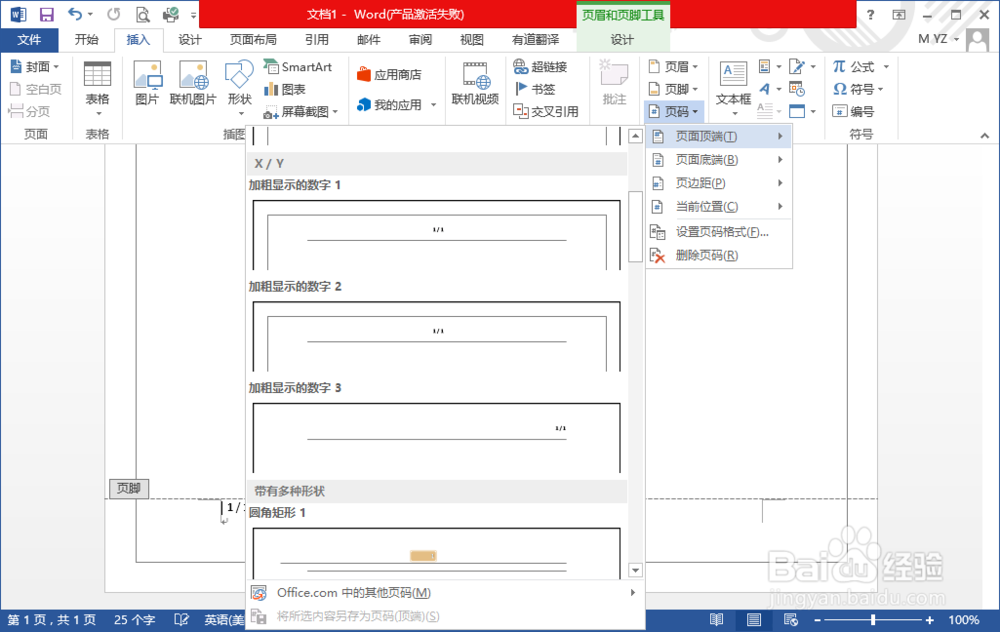The width and height of the screenshot is (1000, 632).
Task: Click the Save icon in quick access toolbar
Action: 47,14
